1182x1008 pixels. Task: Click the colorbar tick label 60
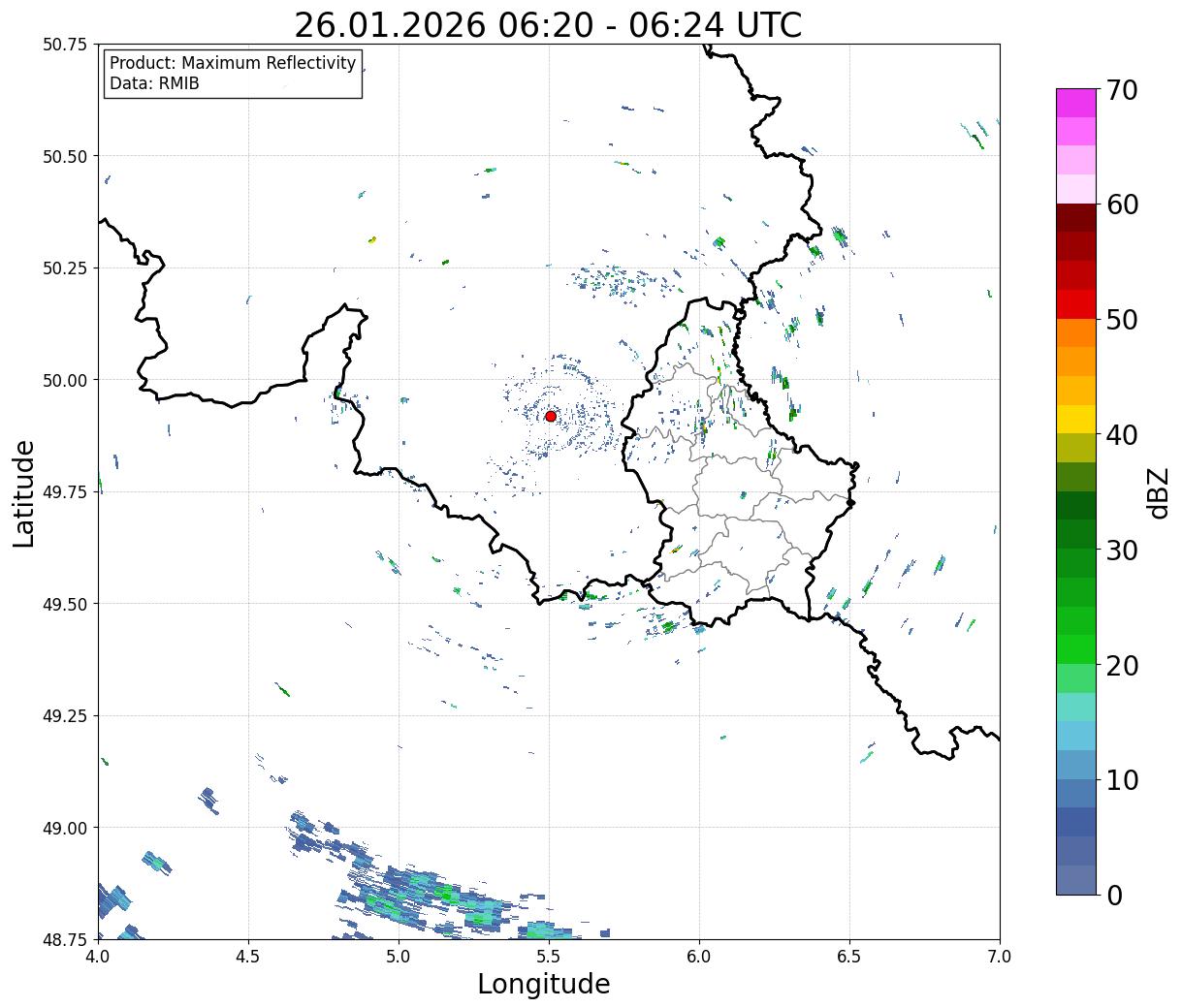(1122, 205)
